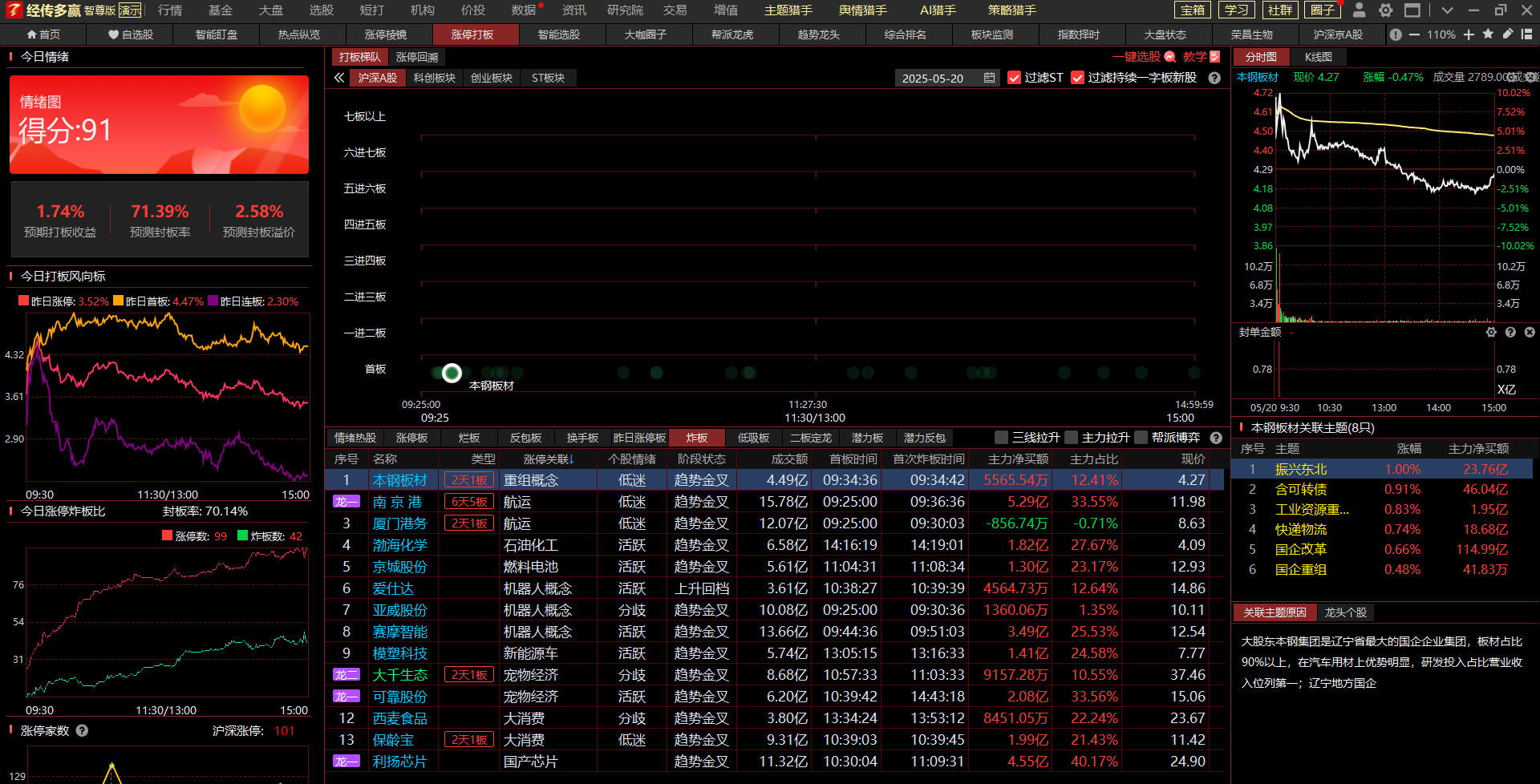Enable the 主力拉升 checkbox

click(x=1071, y=438)
